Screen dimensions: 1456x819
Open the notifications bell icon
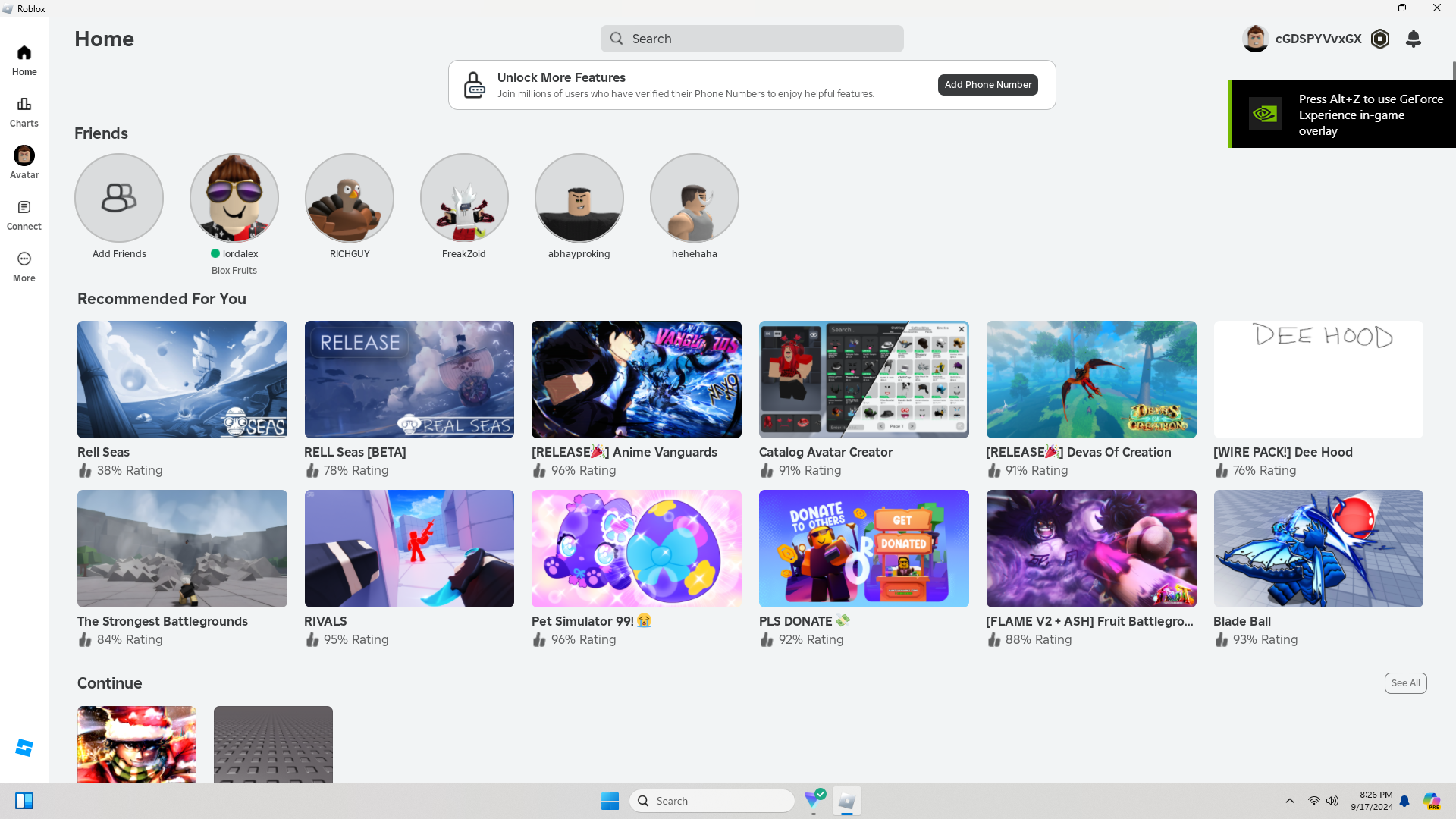pos(1413,39)
